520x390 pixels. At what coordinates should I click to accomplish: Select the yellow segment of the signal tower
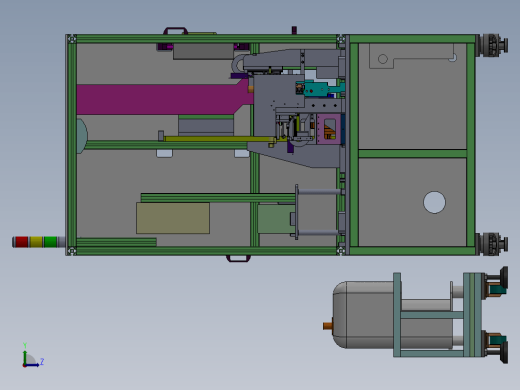click(x=36, y=242)
